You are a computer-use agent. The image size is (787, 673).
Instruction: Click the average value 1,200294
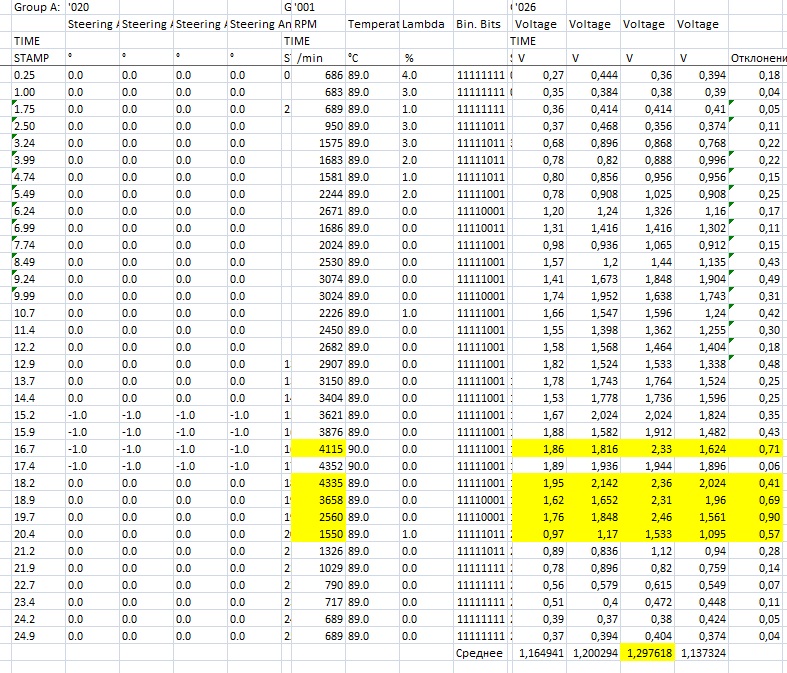(593, 653)
